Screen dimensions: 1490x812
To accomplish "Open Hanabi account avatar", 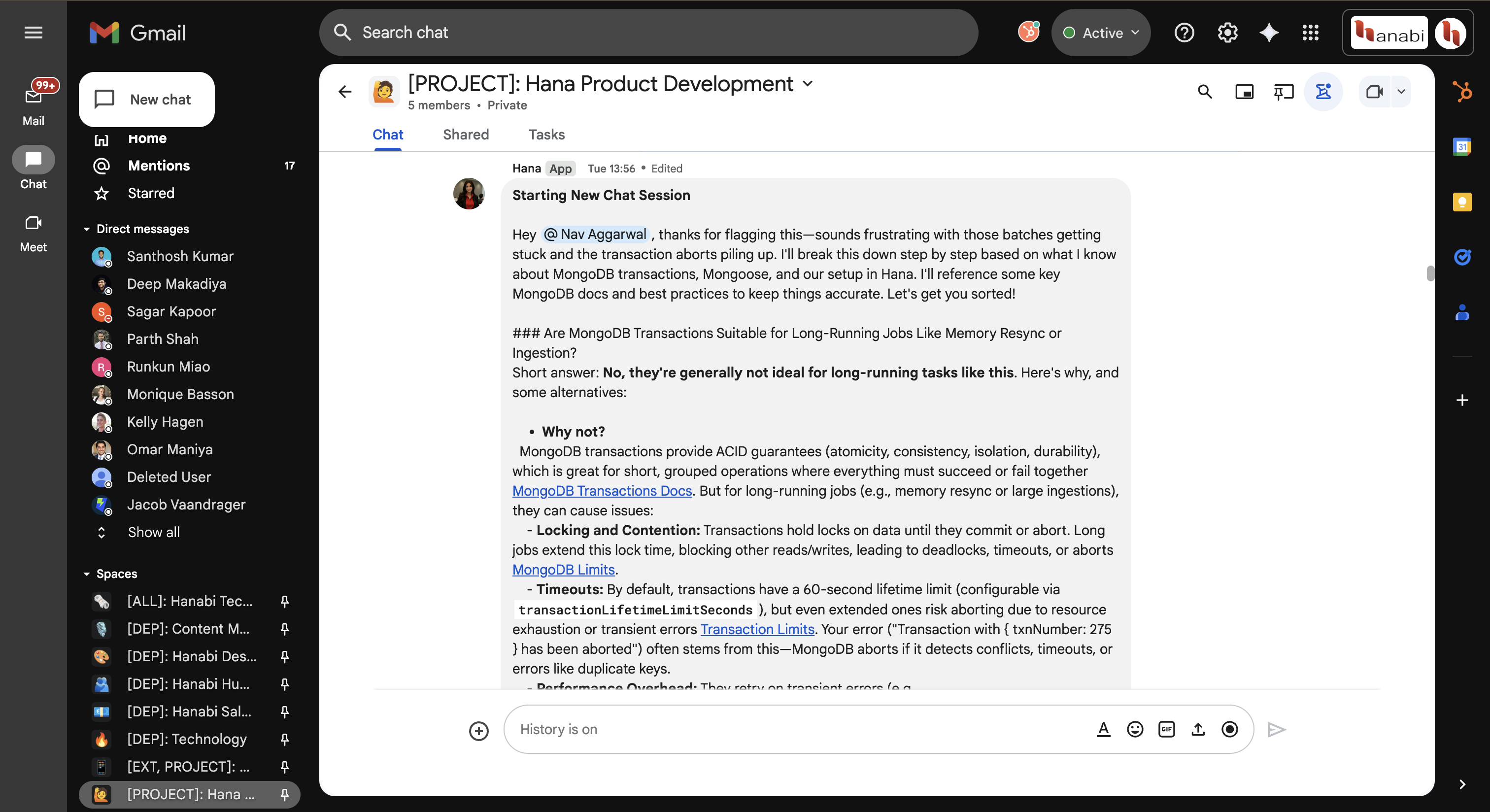I will click(x=1451, y=33).
